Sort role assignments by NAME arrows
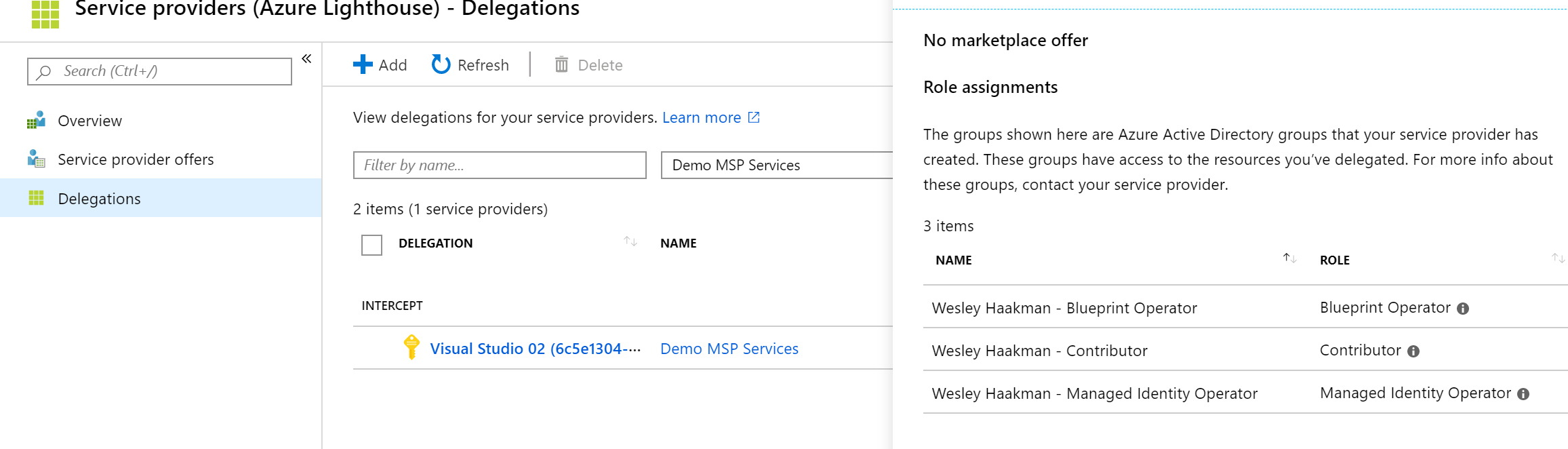This screenshot has width=1568, height=449. (1289, 258)
